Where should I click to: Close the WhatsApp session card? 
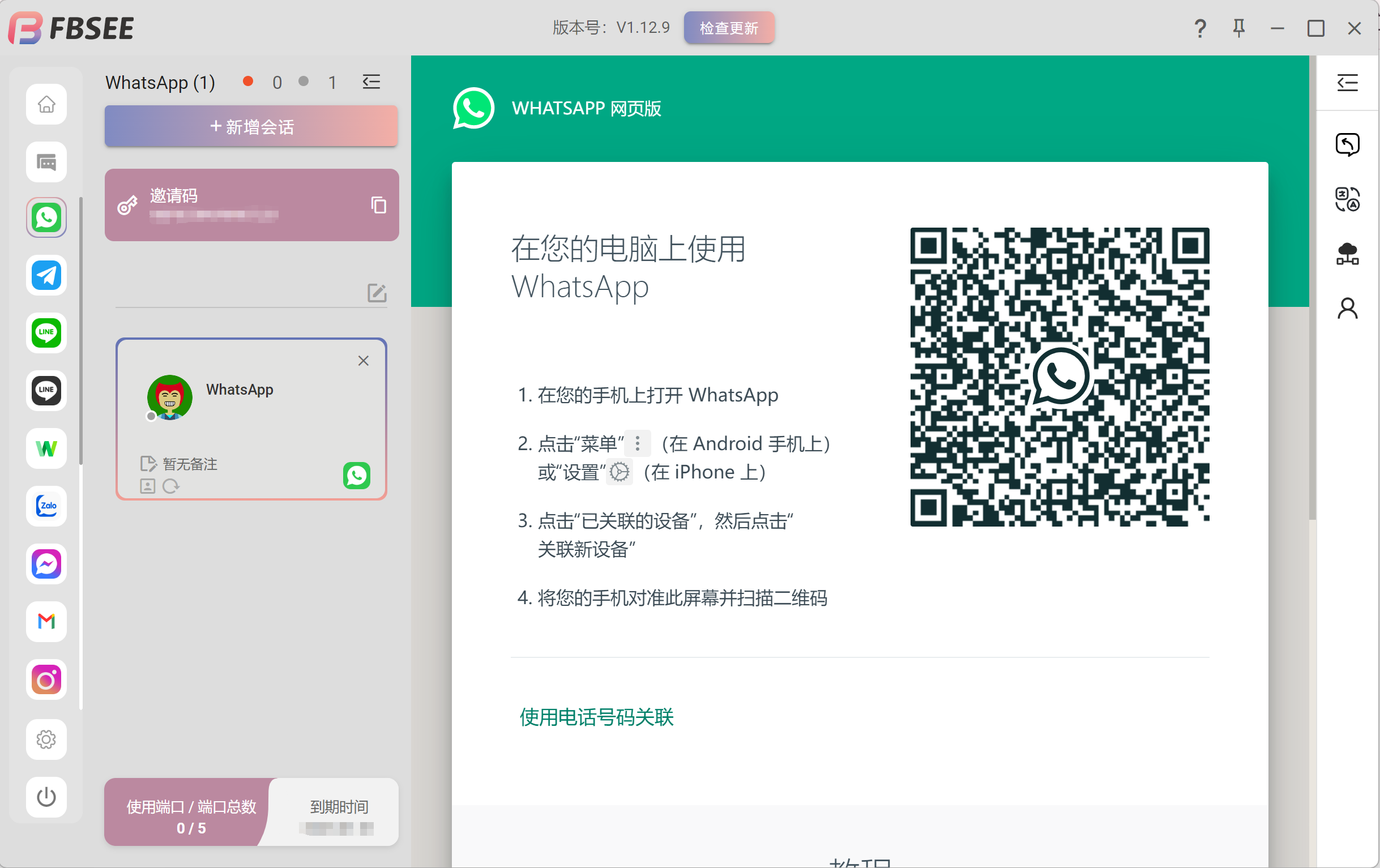point(364,360)
